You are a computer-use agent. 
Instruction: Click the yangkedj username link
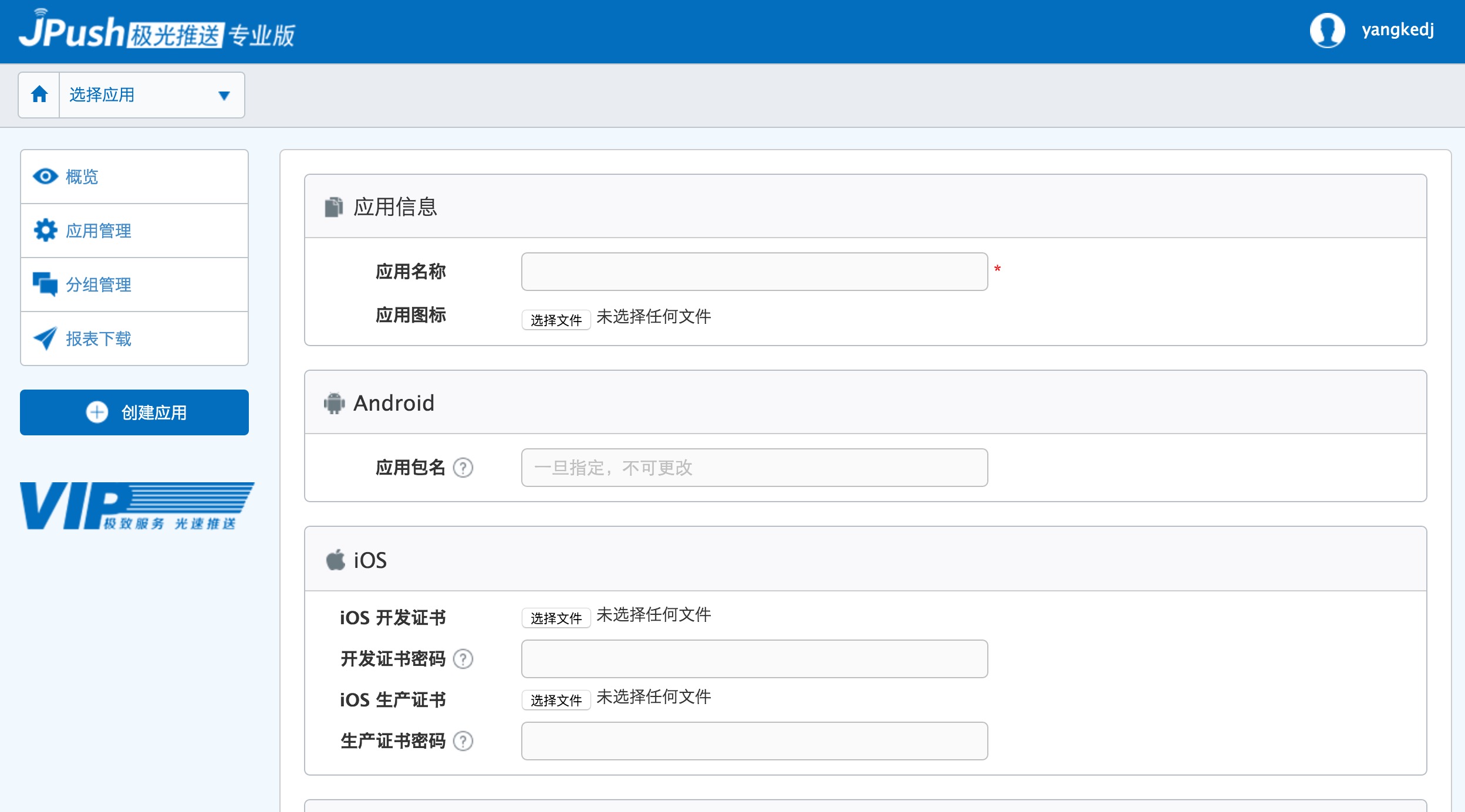pyautogui.click(x=1398, y=30)
